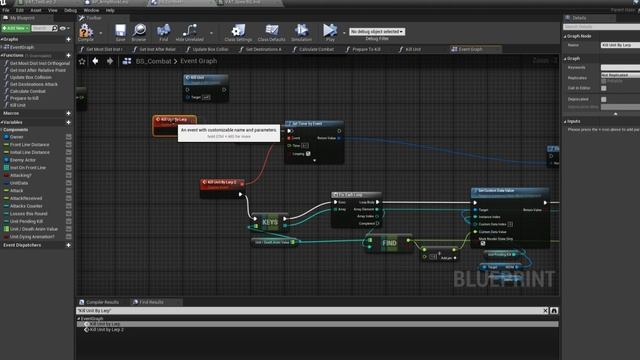Open the debug object selector dropdown

coord(377,31)
